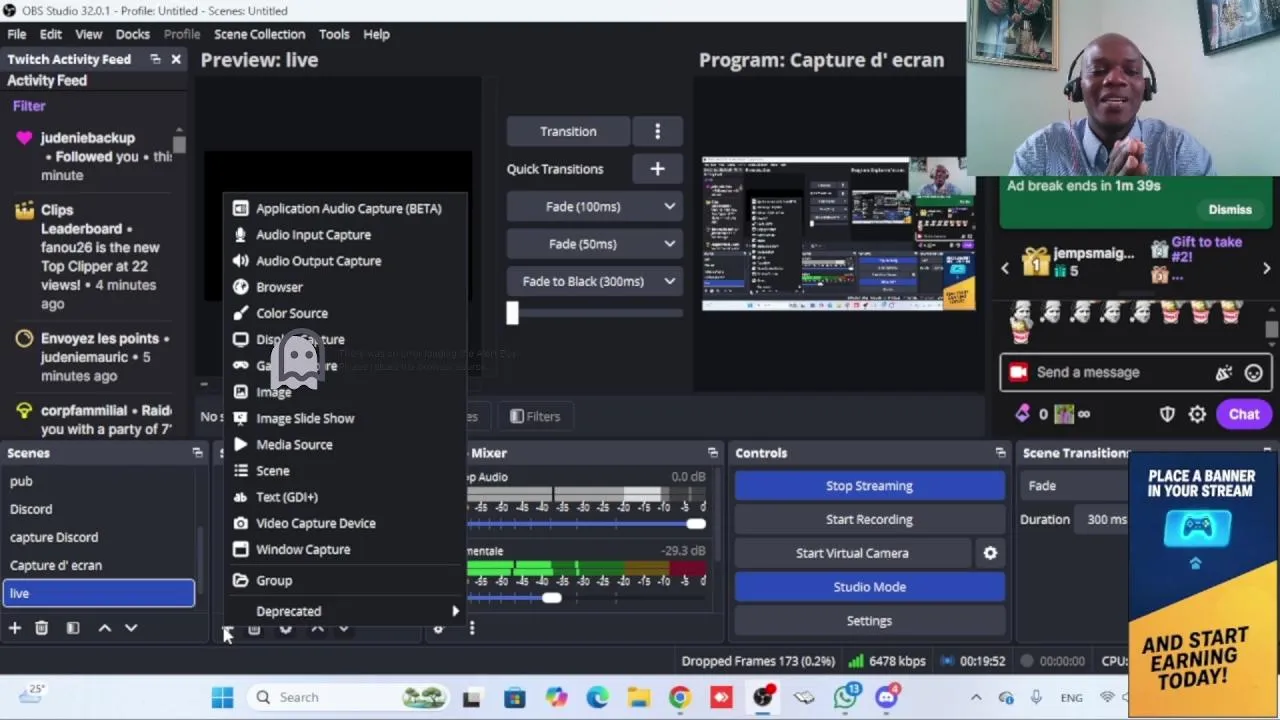Image resolution: width=1280 pixels, height=720 pixels.
Task: Click Stop Streaming button
Action: click(870, 486)
